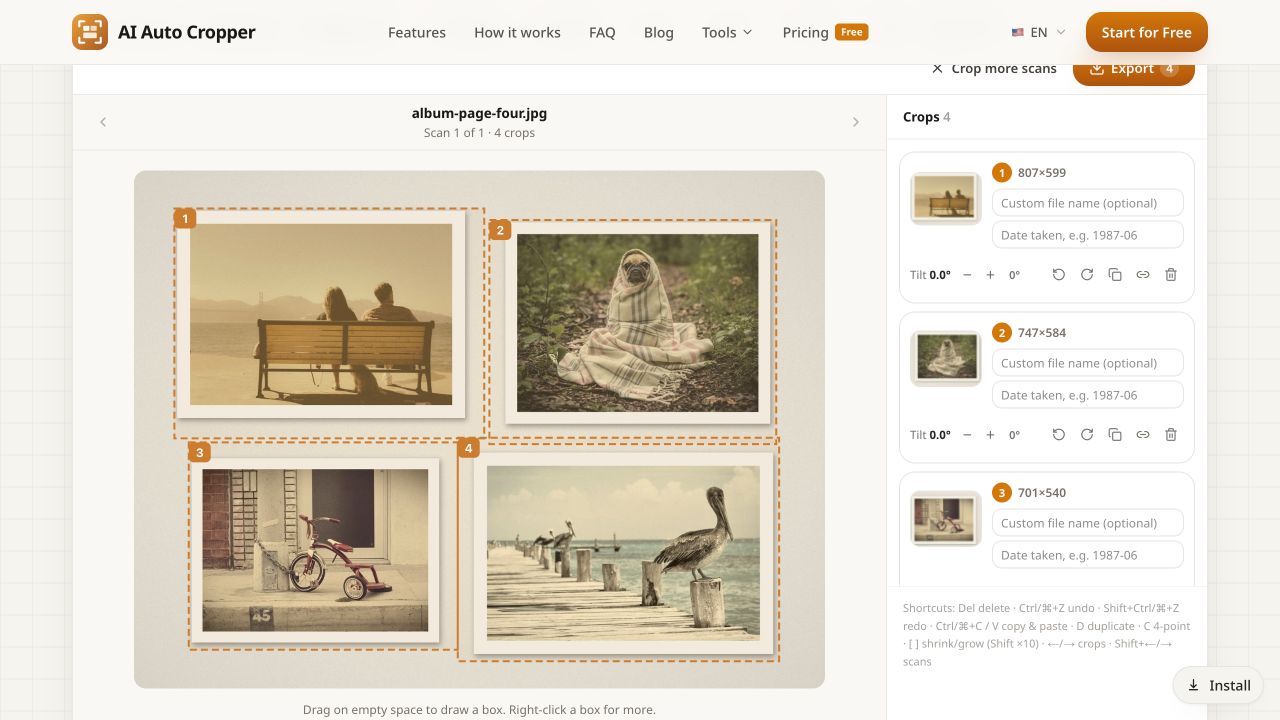1280x720 pixels.
Task: Click crop 1 custom file name field
Action: pos(1087,203)
